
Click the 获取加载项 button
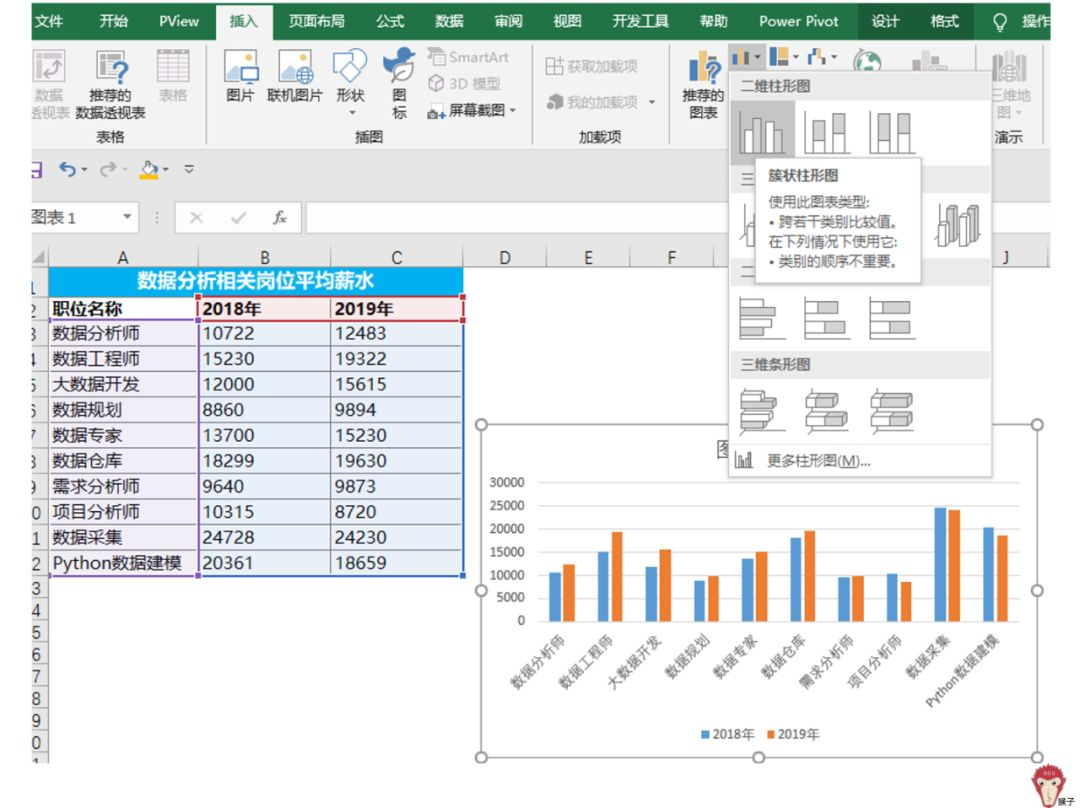[x=591, y=66]
